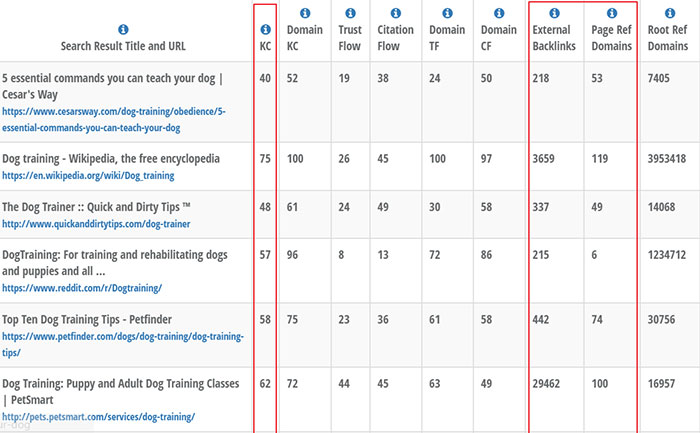700x433 pixels.
Task: Click info icon above External Backlinks
Action: [x=555, y=13]
